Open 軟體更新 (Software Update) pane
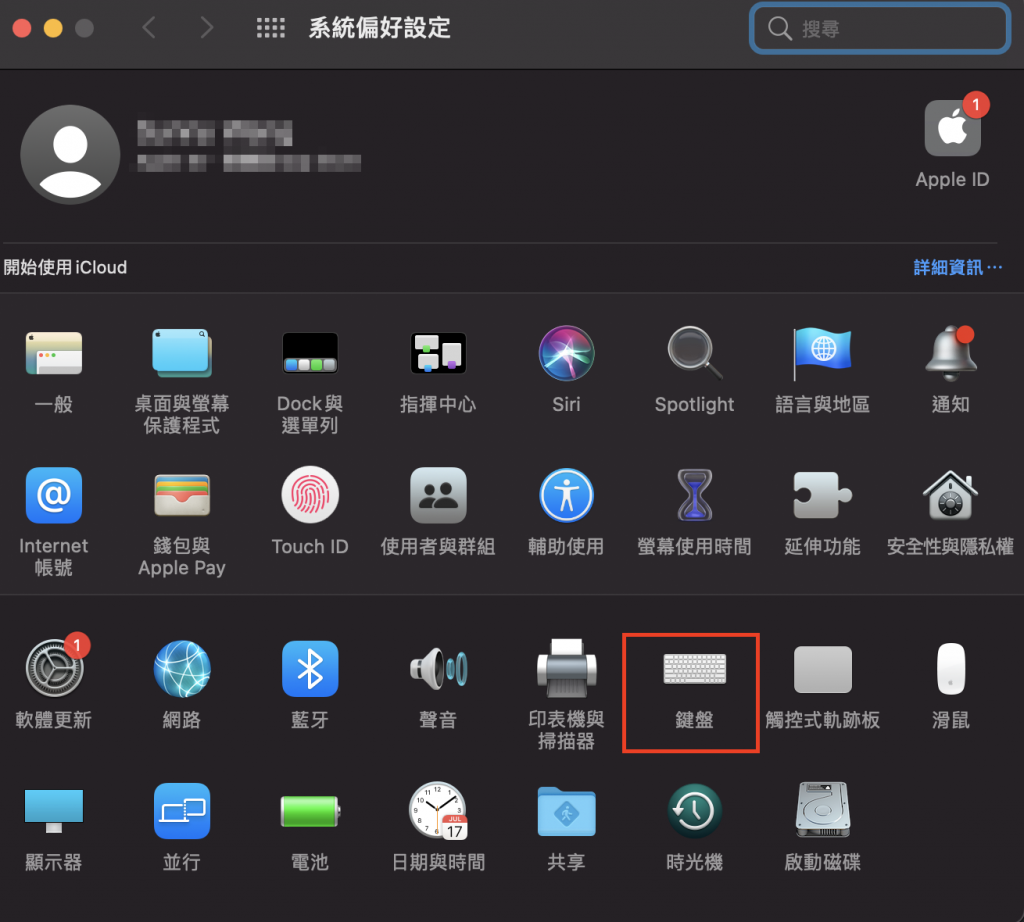The height and width of the screenshot is (922, 1024). (55, 669)
